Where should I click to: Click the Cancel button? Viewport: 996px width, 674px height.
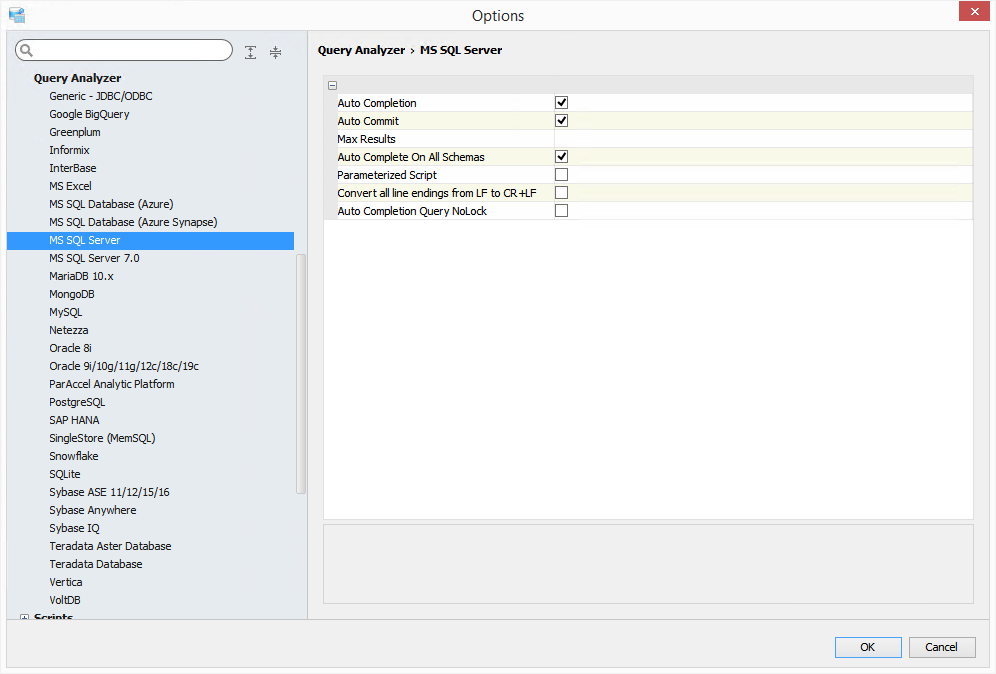pos(941,647)
